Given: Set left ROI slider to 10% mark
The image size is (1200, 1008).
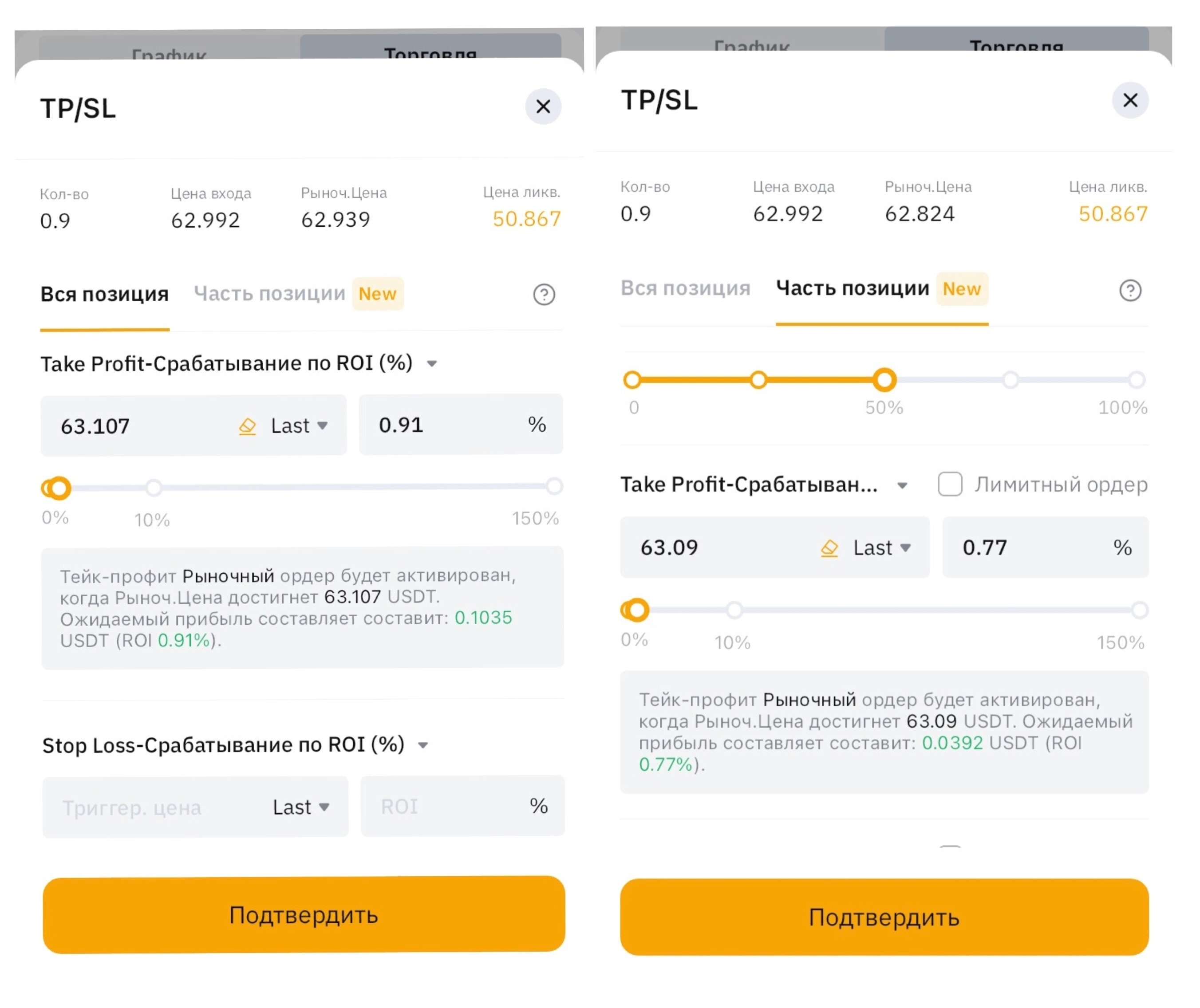Looking at the screenshot, I should pyautogui.click(x=153, y=488).
